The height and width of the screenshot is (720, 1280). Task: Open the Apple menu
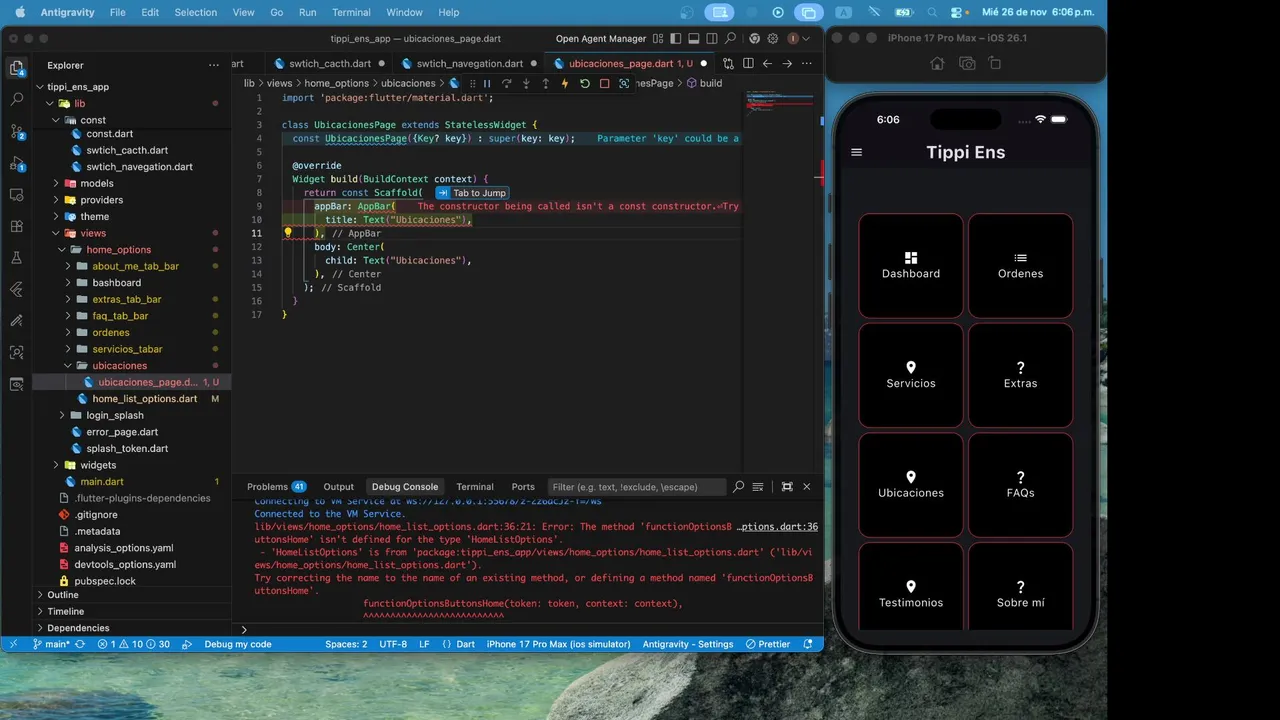tap(19, 12)
